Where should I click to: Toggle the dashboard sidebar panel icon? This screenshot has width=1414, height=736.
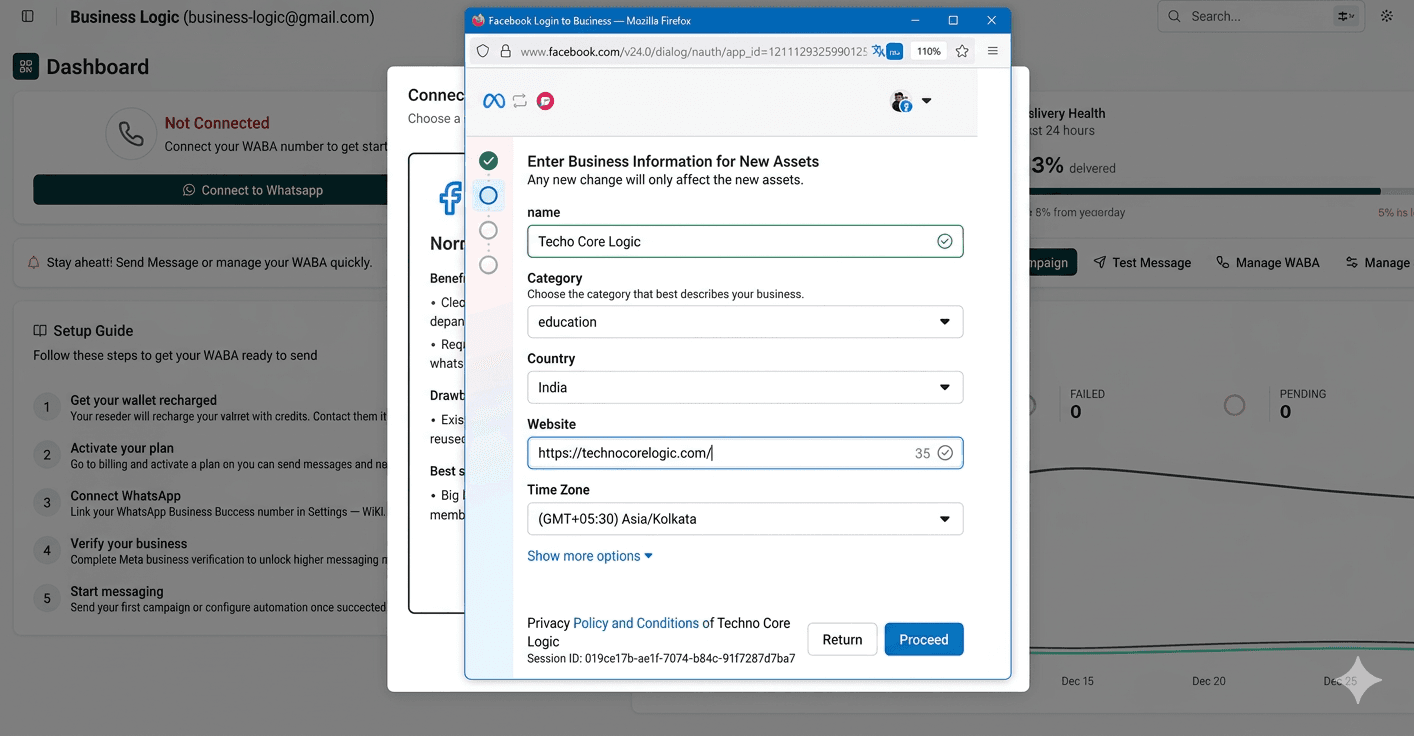[27, 17]
